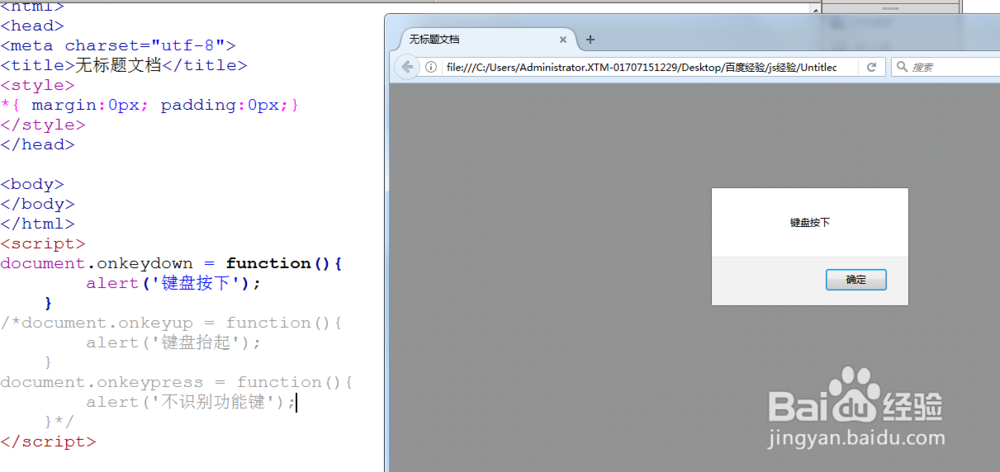Image resolution: width=1000 pixels, height=472 pixels.
Task: Go back with the browser back arrow
Action: click(x=406, y=67)
